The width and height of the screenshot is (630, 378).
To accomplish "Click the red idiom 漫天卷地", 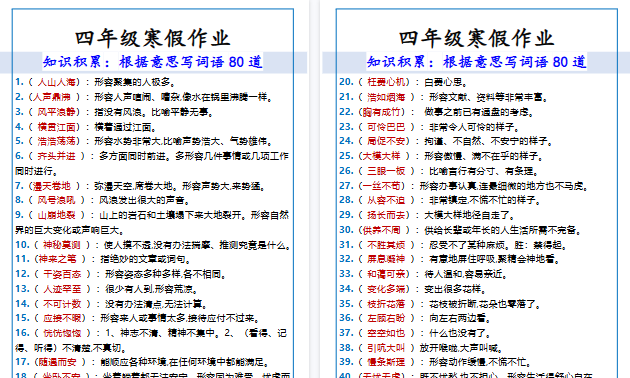I will [x=51, y=186].
